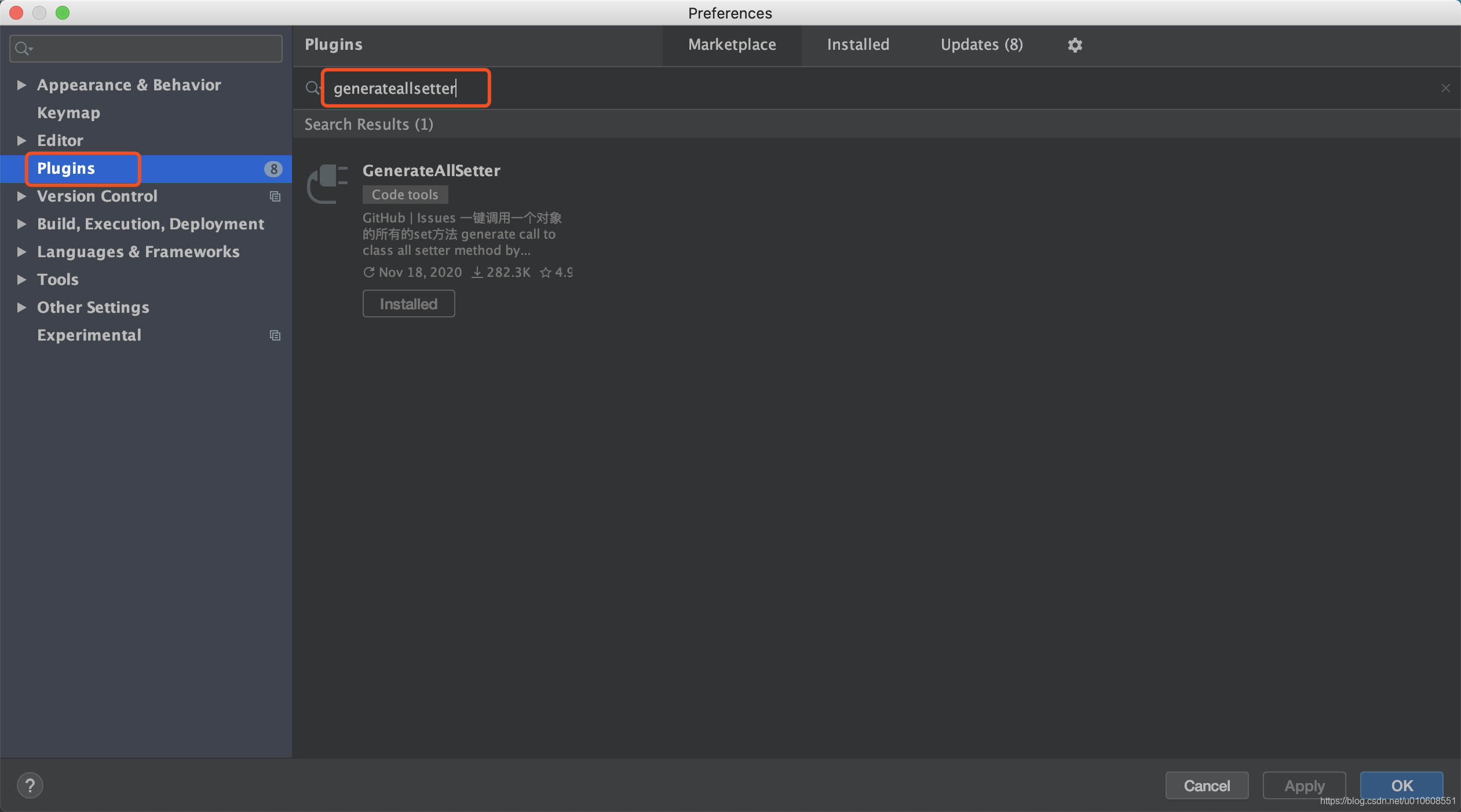Click the Plugins badge showing 8
1461x812 pixels.
click(273, 169)
